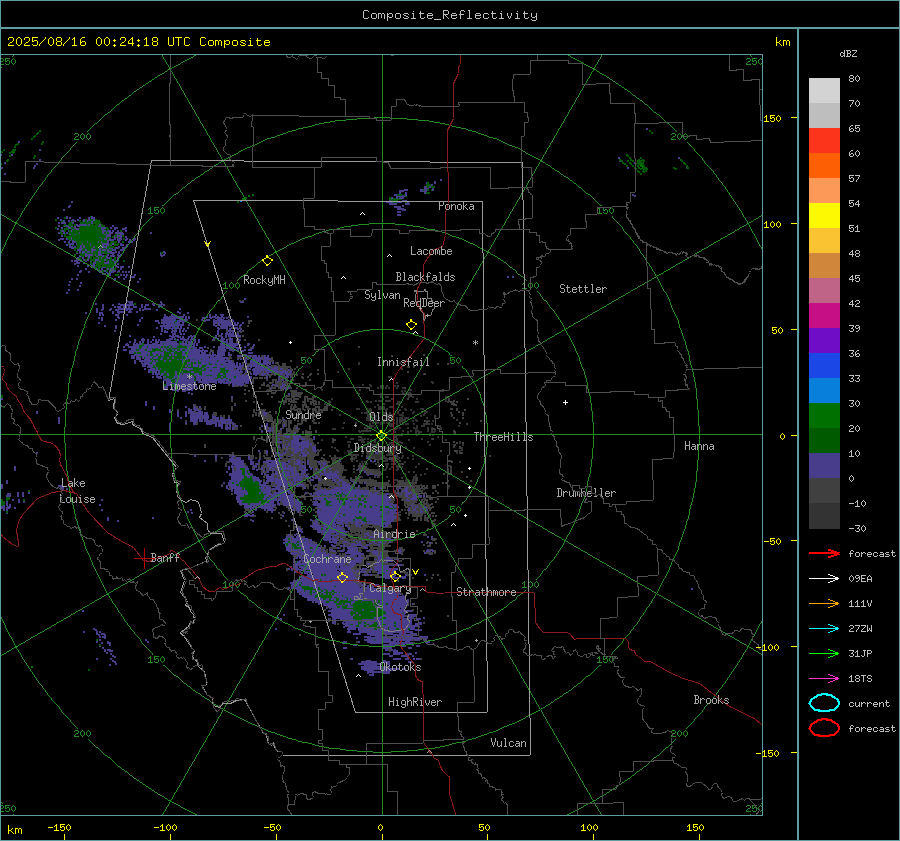This screenshot has width=900, height=841.
Task: Click the ThreeHills label
Action: point(503,437)
